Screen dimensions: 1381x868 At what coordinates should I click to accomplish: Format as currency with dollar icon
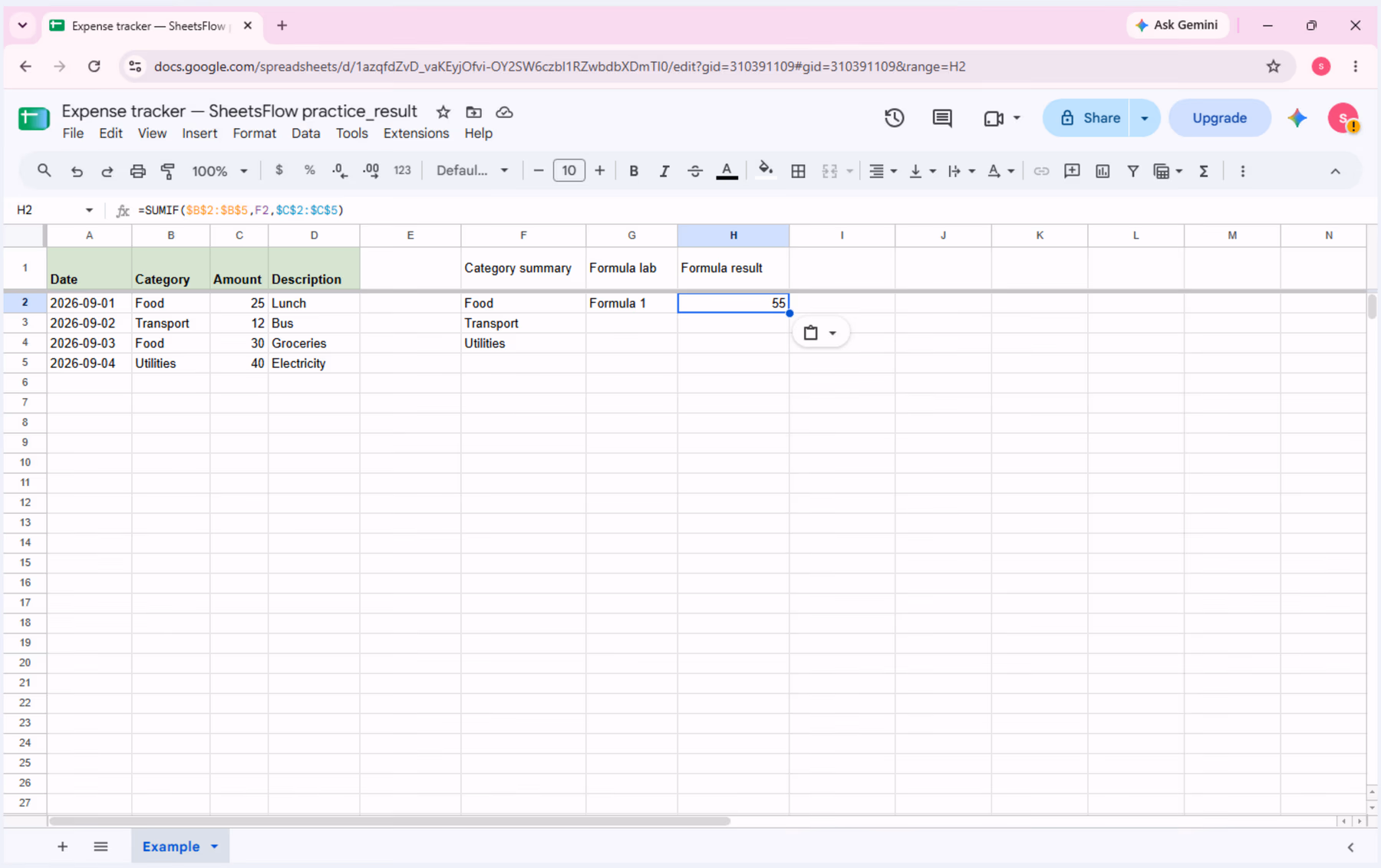pos(279,170)
